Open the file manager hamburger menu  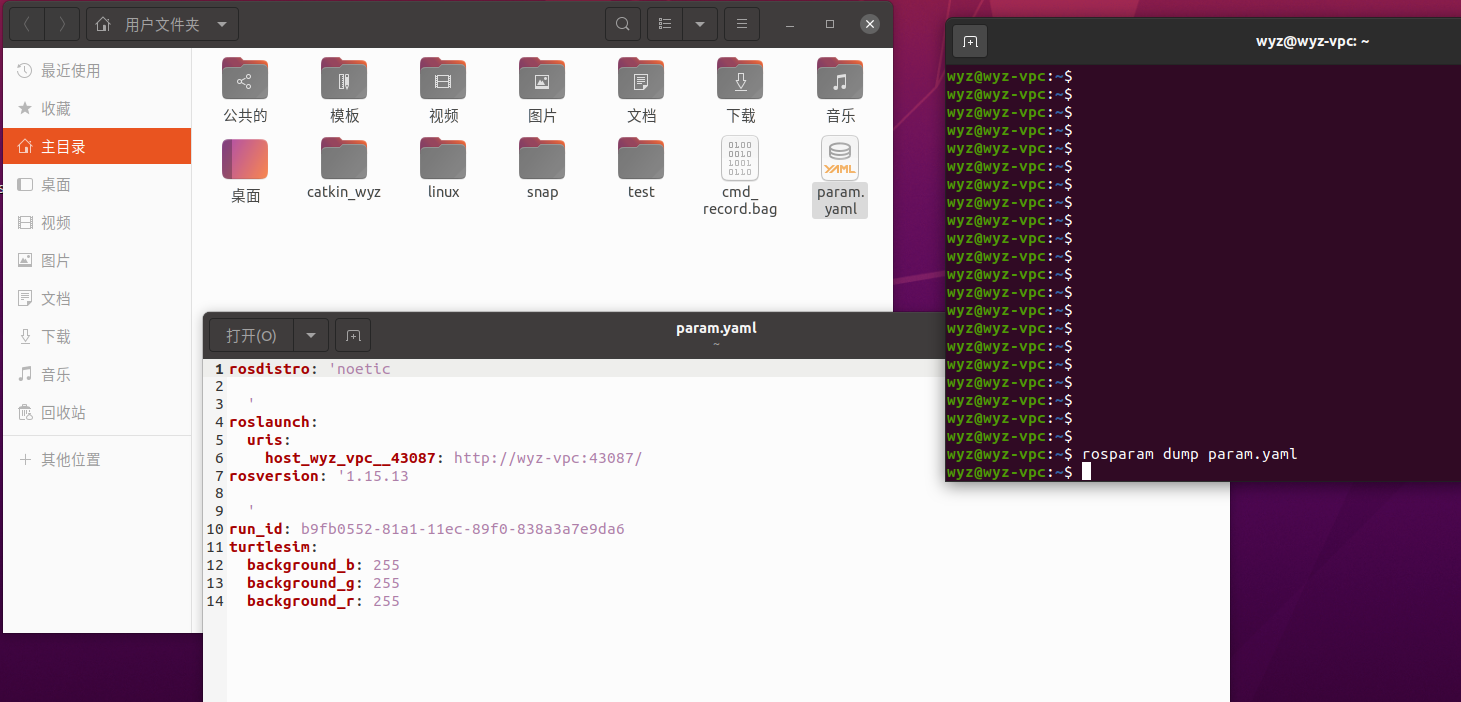click(741, 24)
